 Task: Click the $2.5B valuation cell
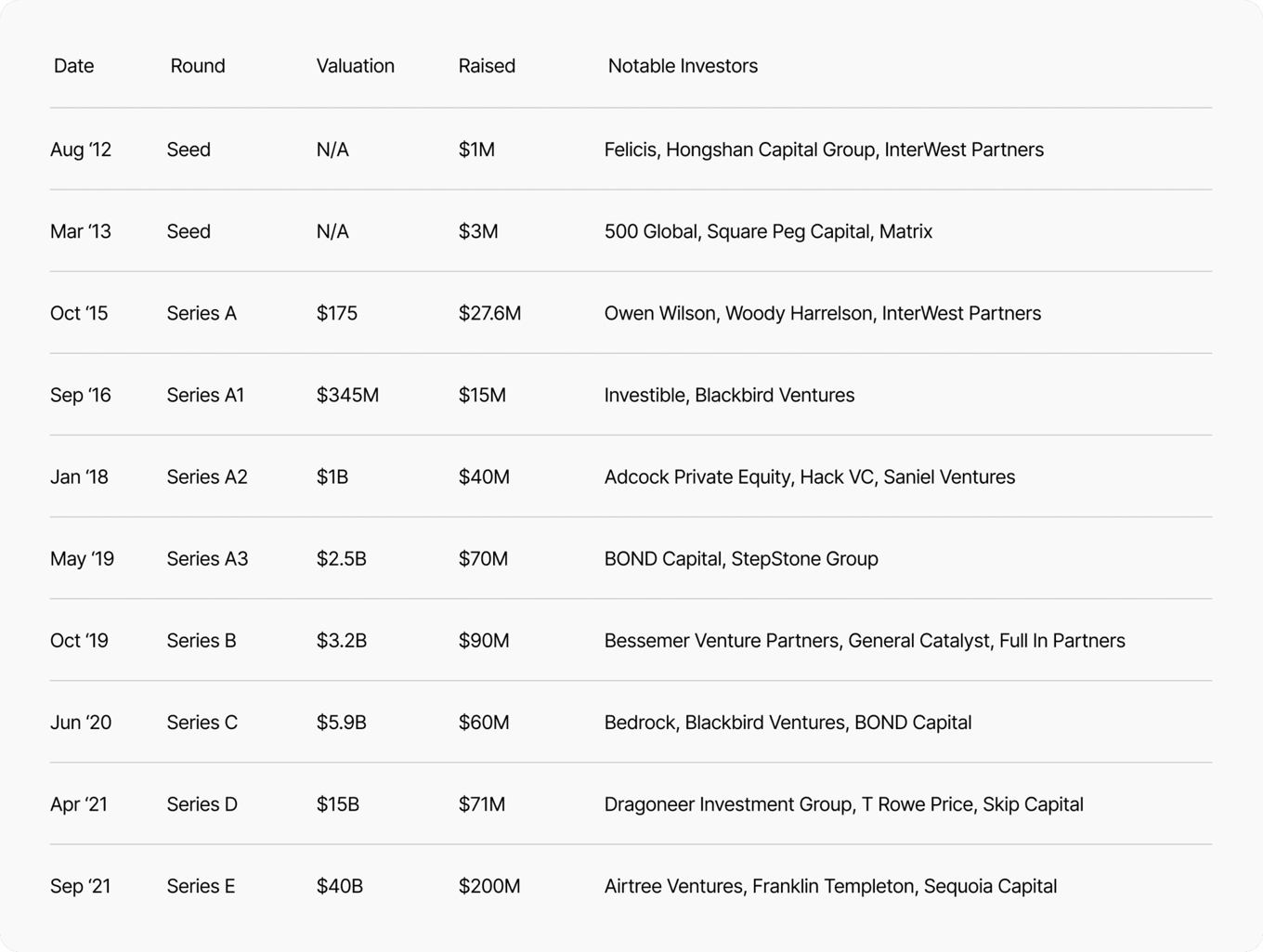click(341, 558)
